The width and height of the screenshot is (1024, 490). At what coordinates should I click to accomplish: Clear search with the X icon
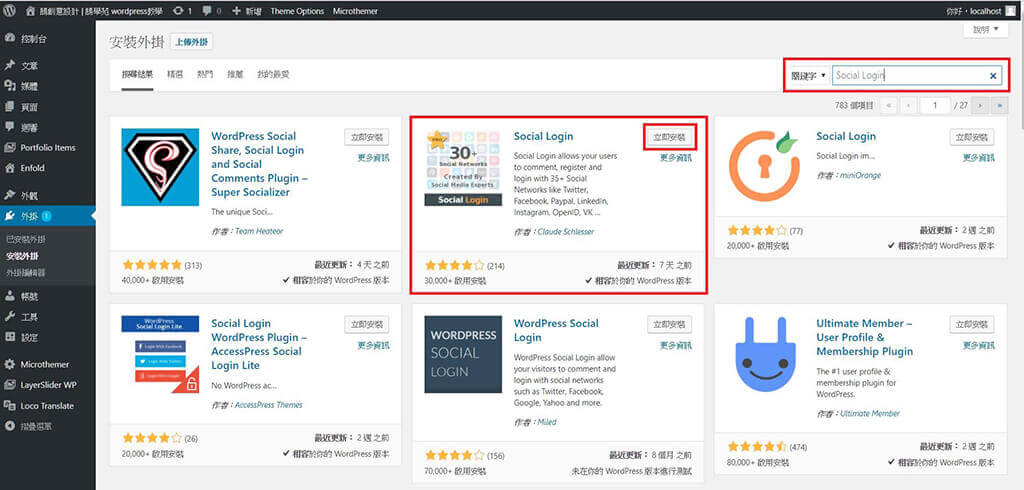coord(993,76)
